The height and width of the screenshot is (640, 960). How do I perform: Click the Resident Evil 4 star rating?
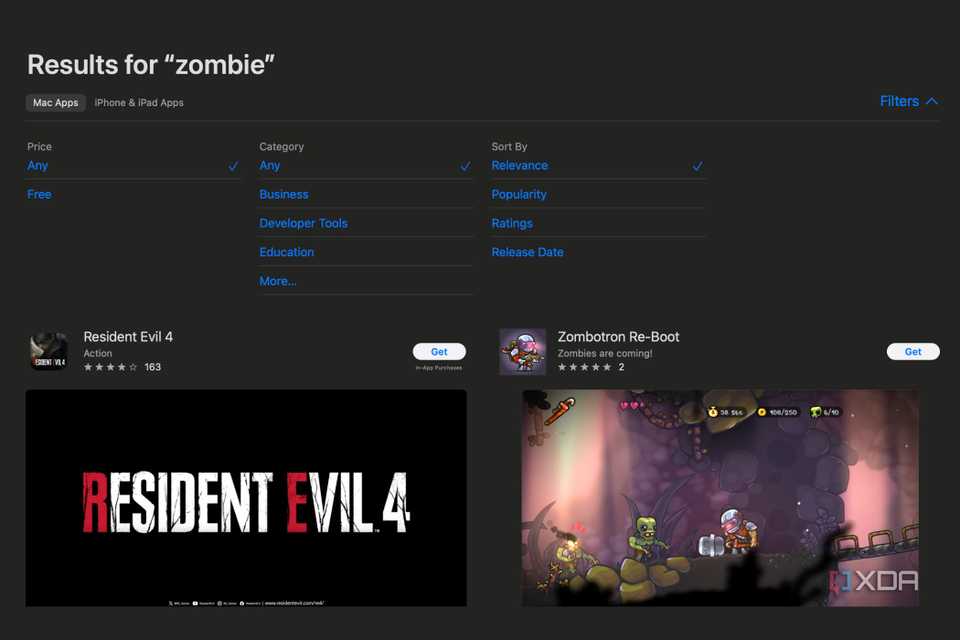pyautogui.click(x=110, y=367)
